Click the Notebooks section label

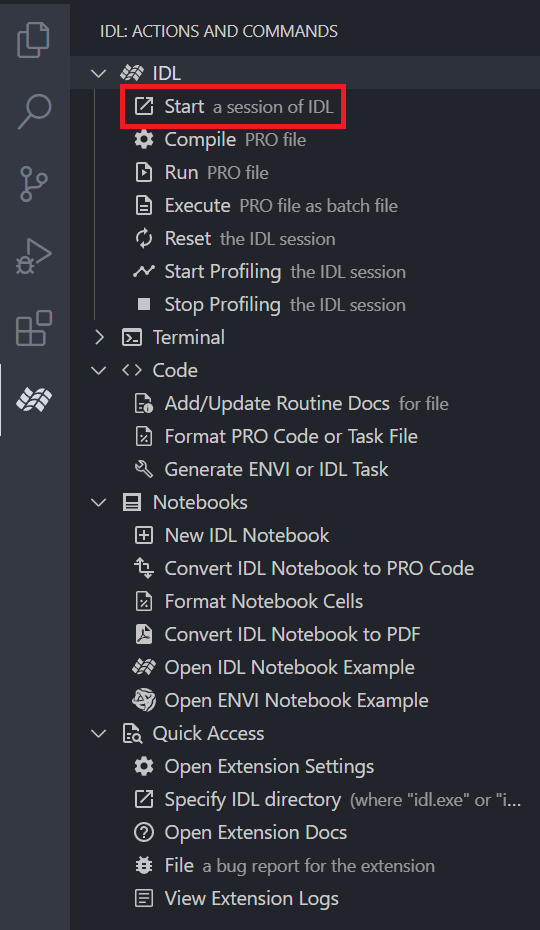200,502
